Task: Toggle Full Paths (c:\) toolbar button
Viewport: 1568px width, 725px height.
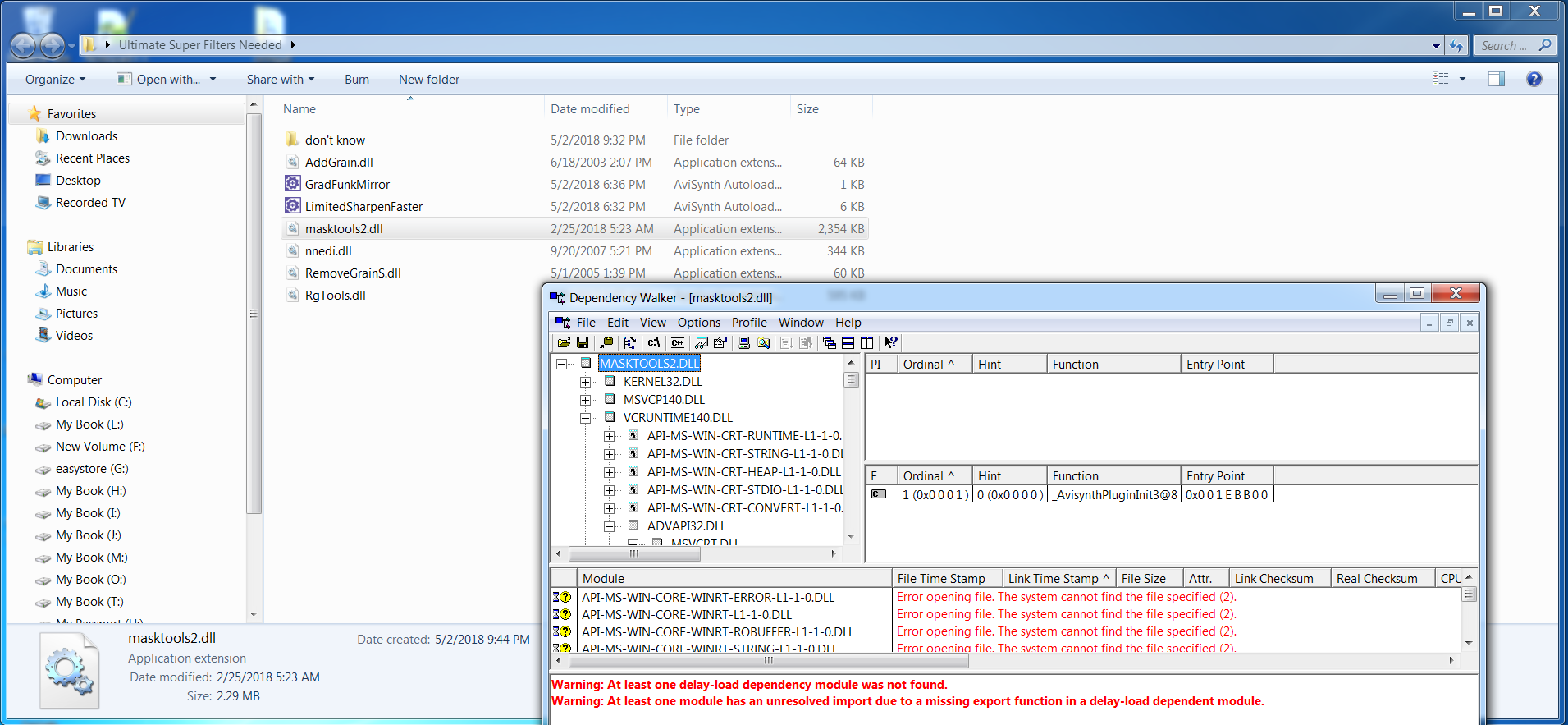Action: click(x=654, y=342)
